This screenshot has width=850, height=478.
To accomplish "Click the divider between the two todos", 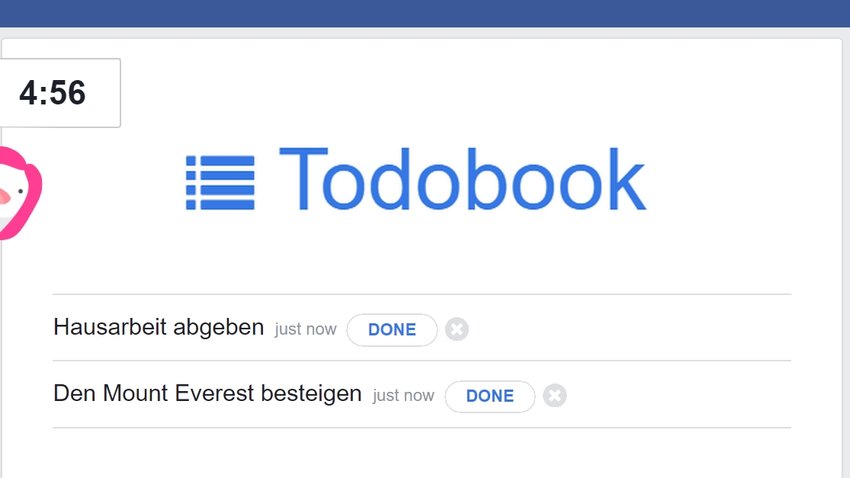I will [x=422, y=360].
